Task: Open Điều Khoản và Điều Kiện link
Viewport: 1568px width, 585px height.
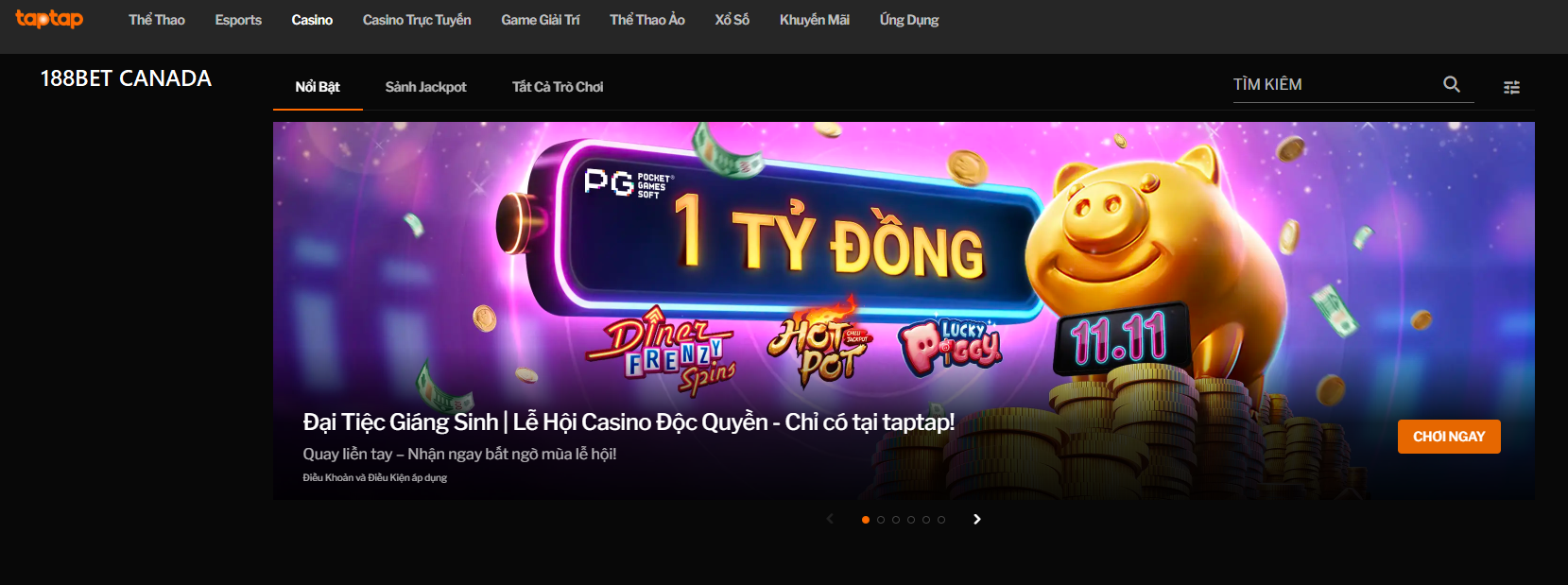Action: [375, 478]
